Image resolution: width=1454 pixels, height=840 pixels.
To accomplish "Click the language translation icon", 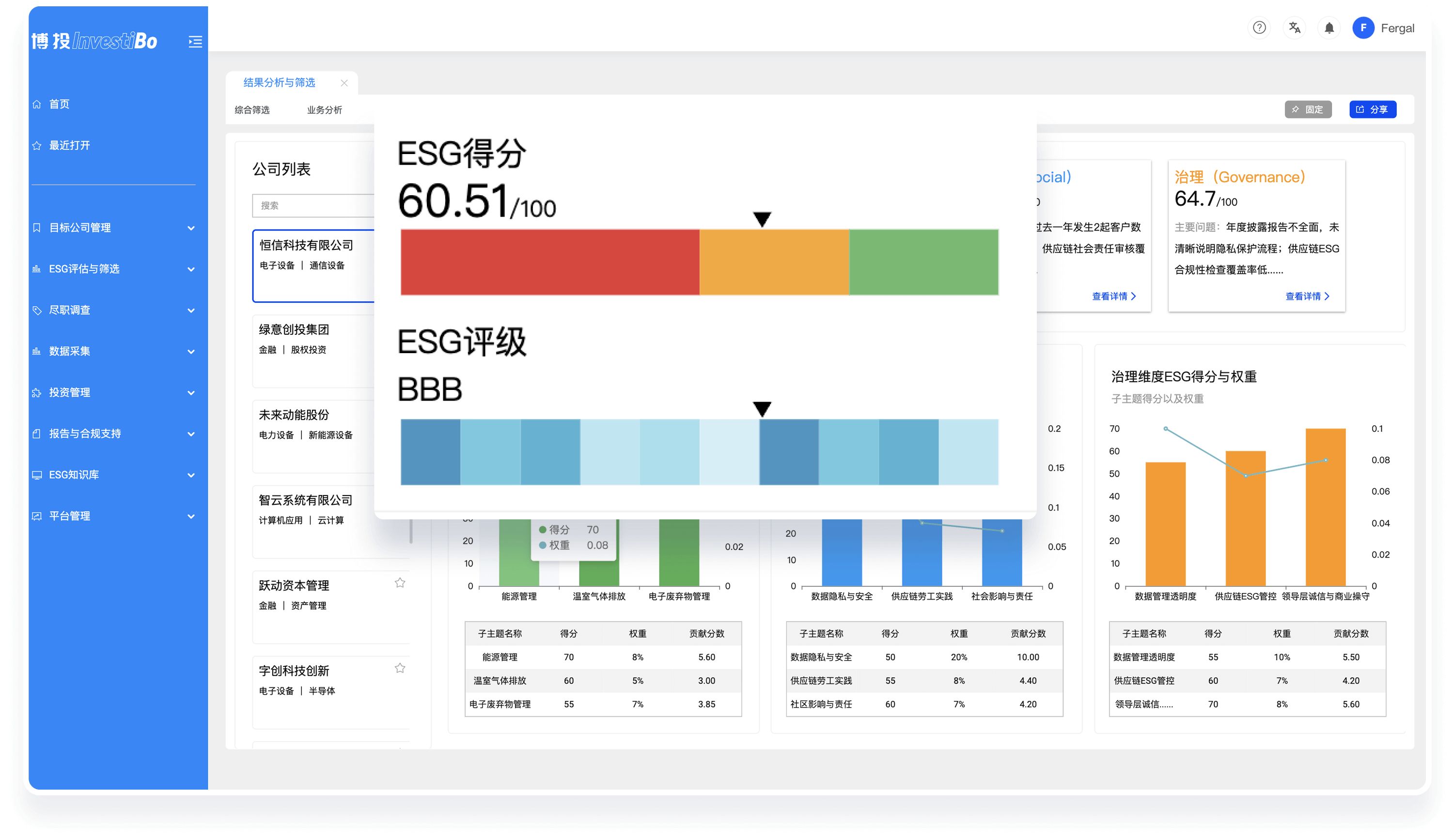I will 1294,28.
